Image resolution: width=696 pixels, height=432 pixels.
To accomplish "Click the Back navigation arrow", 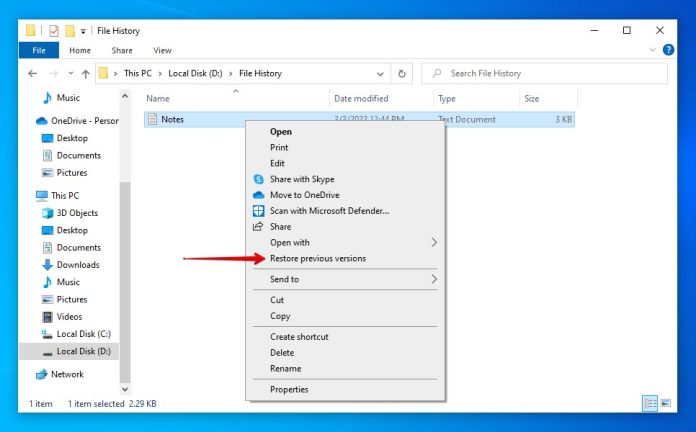I will point(32,74).
